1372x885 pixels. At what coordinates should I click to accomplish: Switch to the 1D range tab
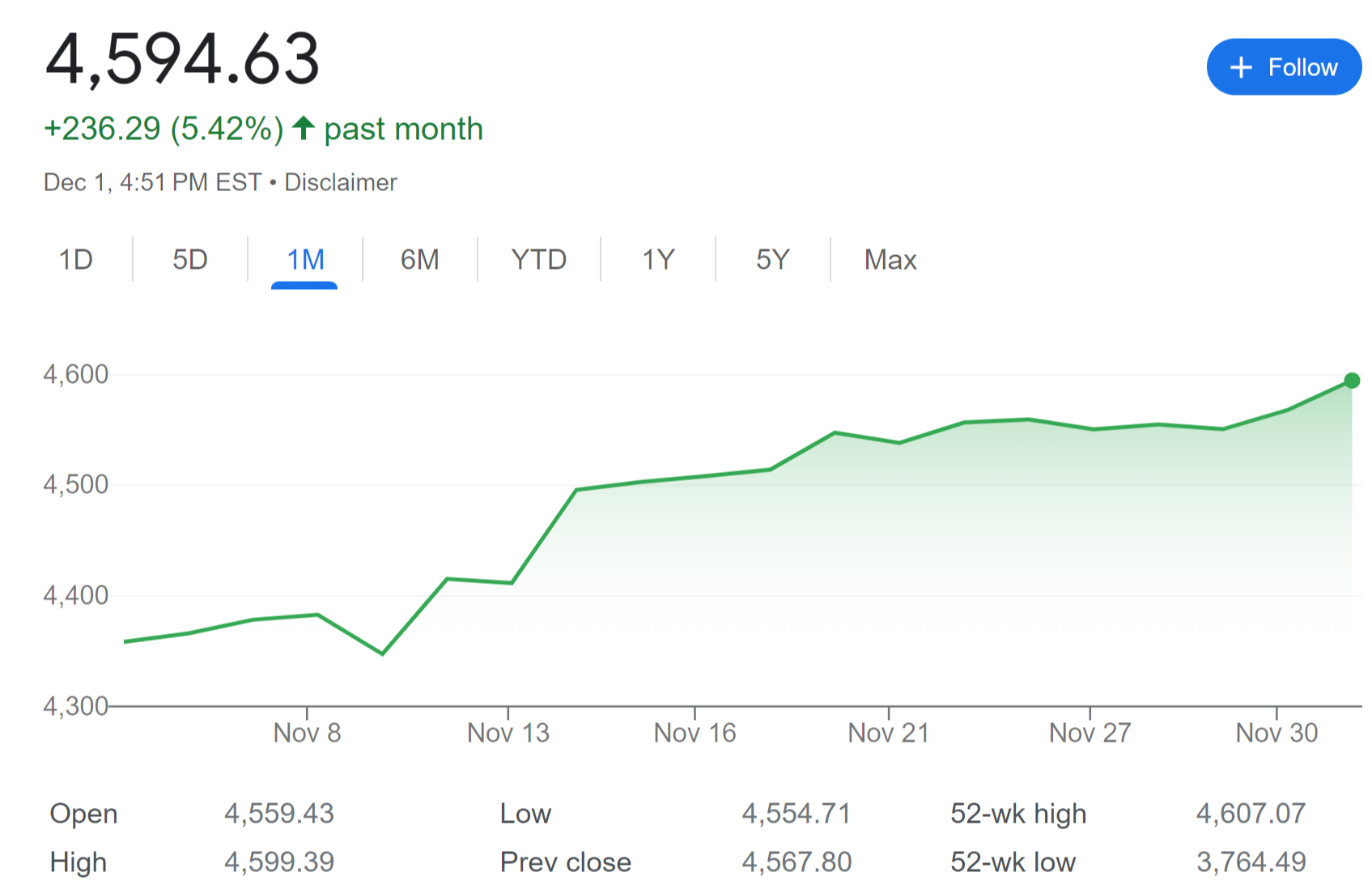coord(75,260)
